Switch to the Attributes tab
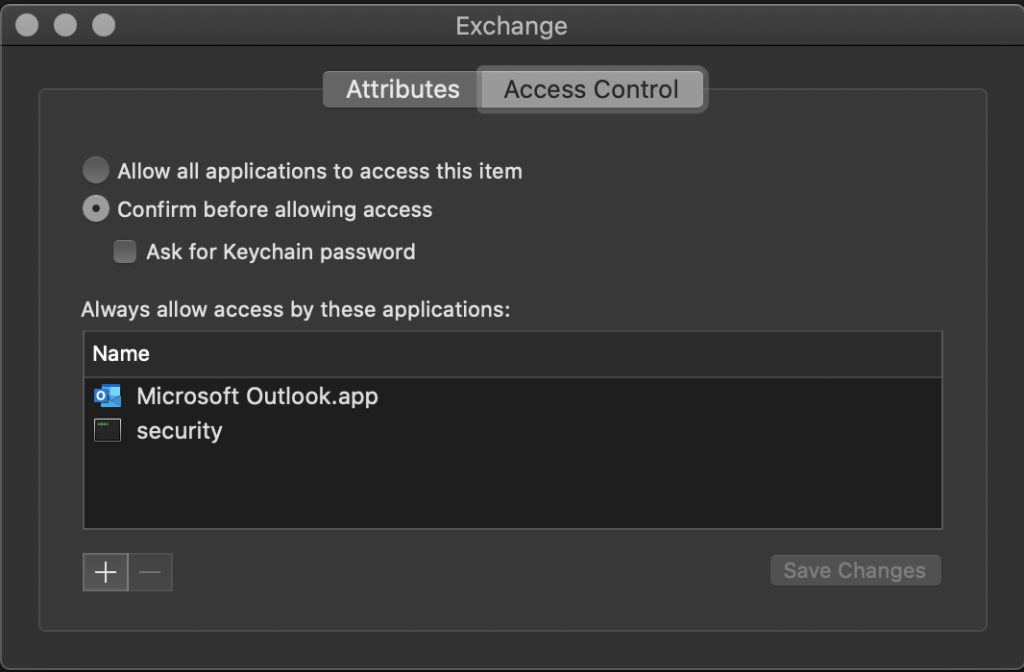The height and width of the screenshot is (672, 1024). pyautogui.click(x=402, y=89)
